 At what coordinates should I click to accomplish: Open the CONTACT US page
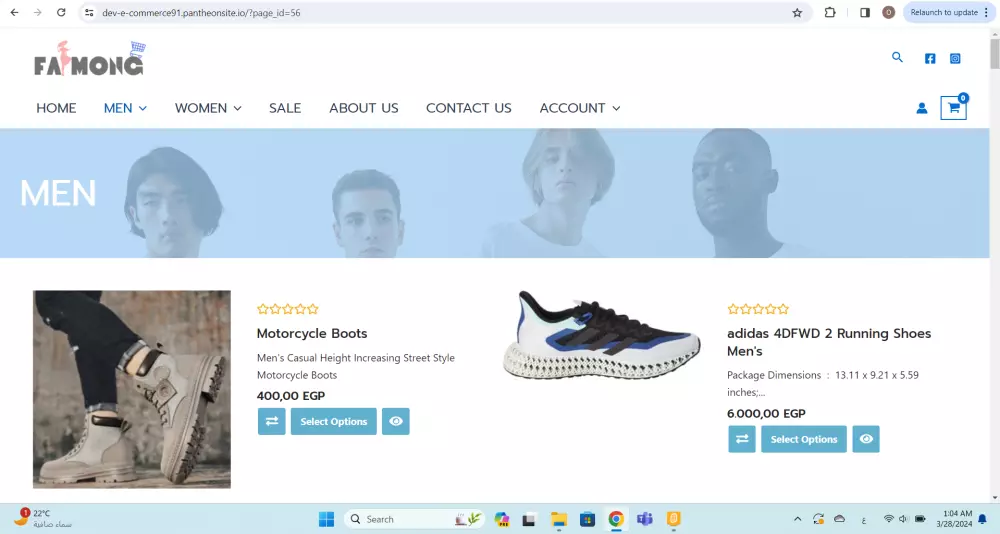coord(469,108)
